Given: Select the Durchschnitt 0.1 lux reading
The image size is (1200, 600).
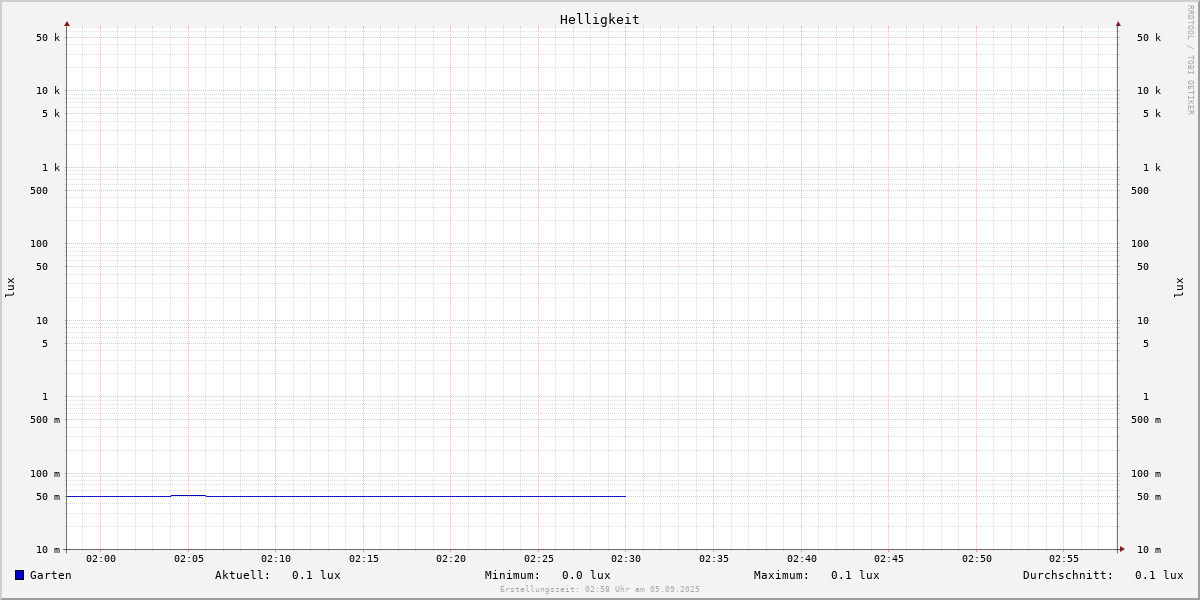Looking at the screenshot, I should click(1103, 575).
